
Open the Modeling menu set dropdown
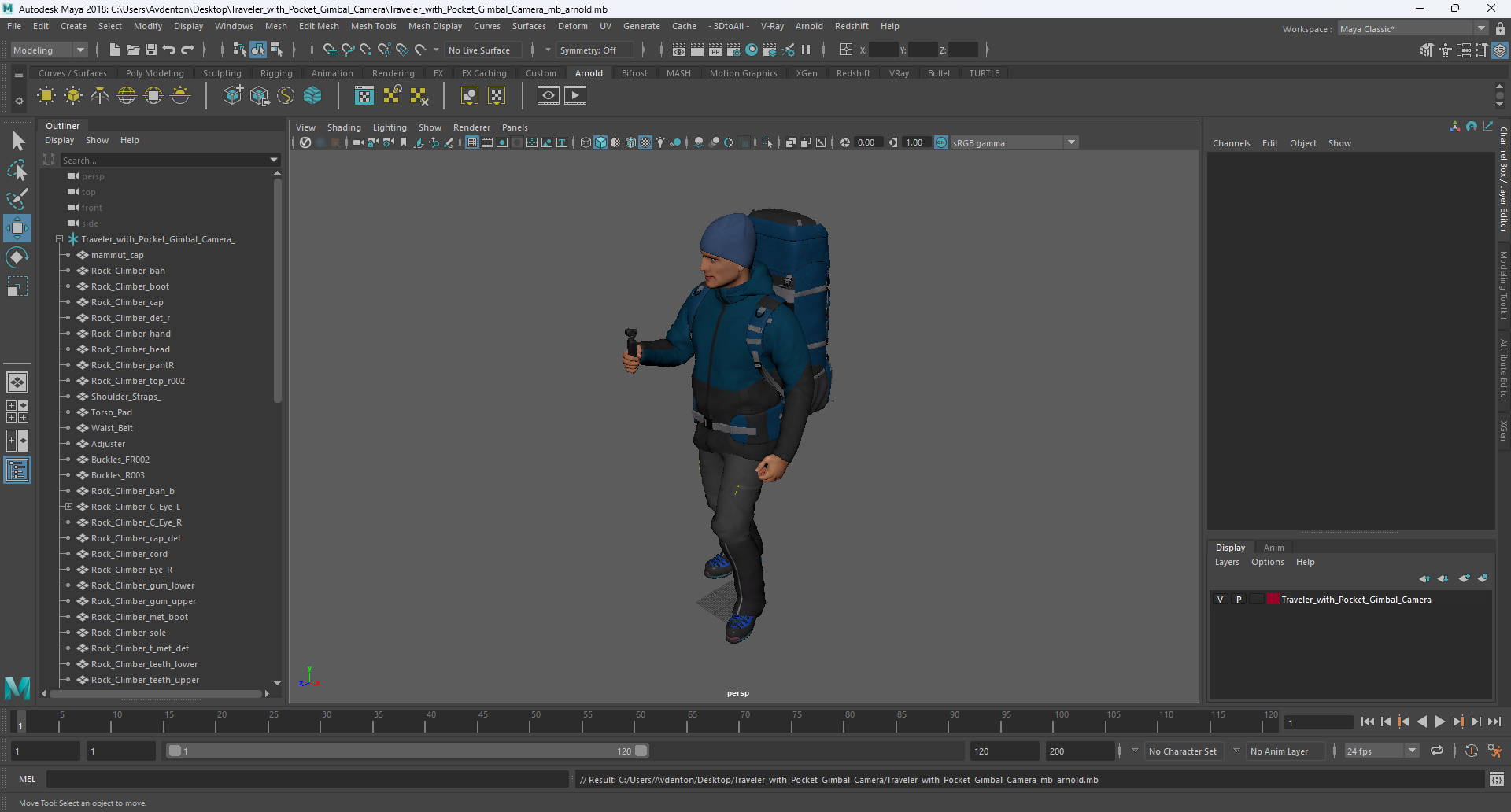pos(49,50)
